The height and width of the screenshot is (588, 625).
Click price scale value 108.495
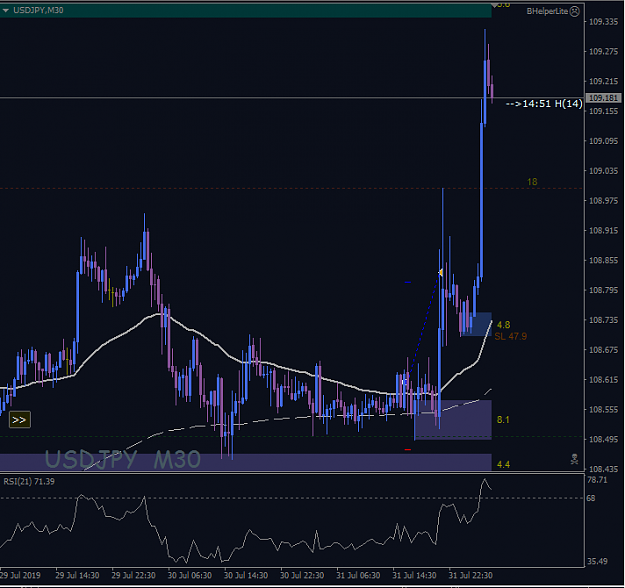[x=603, y=439]
